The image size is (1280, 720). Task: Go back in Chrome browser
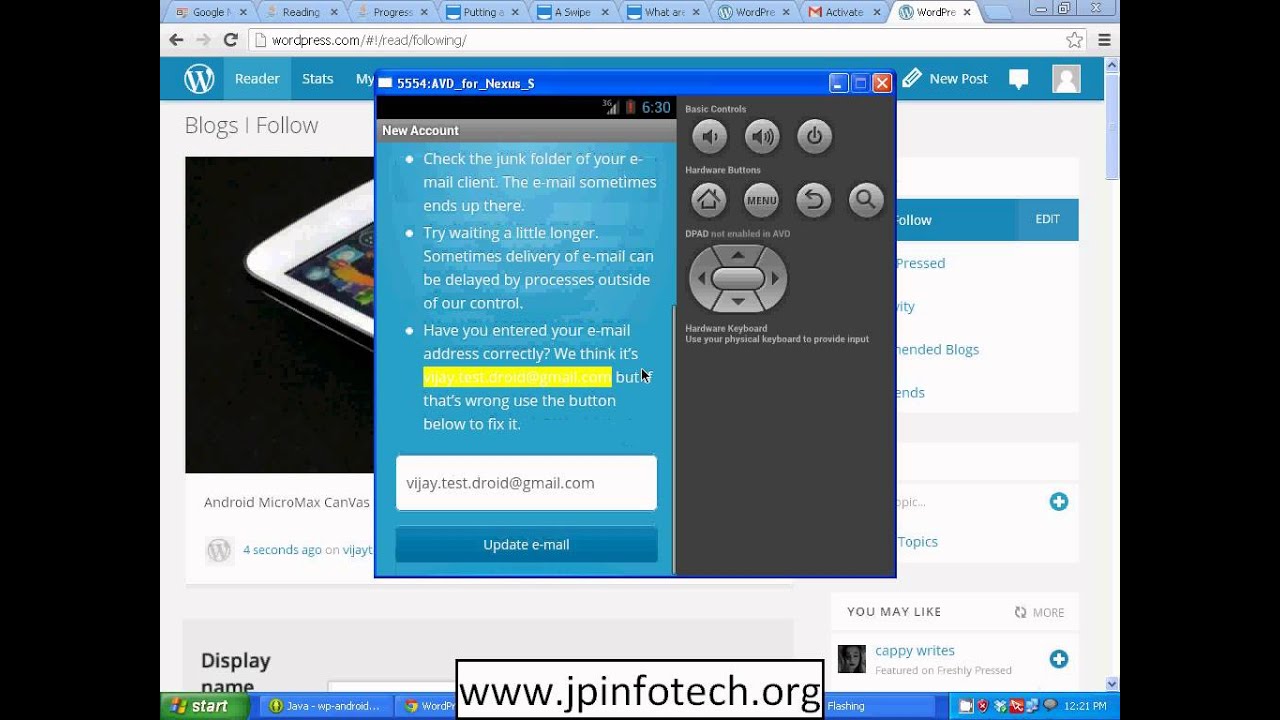[x=176, y=40]
